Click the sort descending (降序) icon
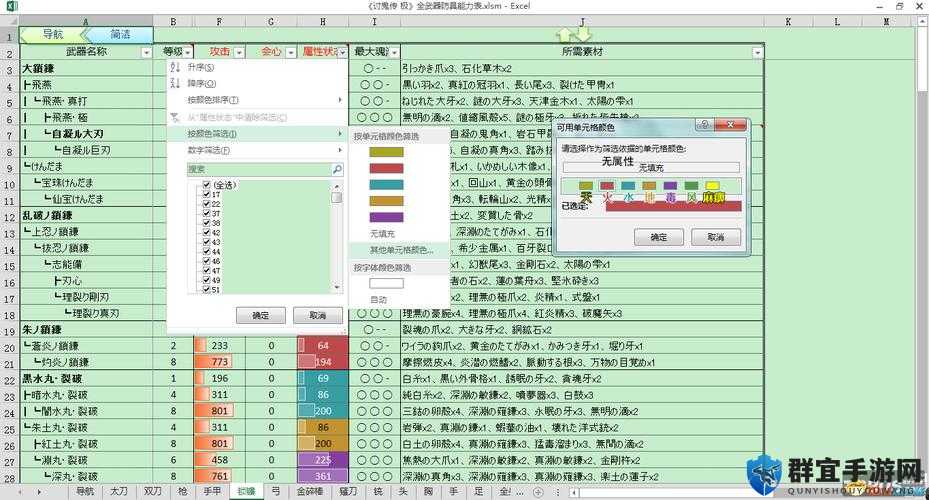929x500 pixels. click(175, 84)
